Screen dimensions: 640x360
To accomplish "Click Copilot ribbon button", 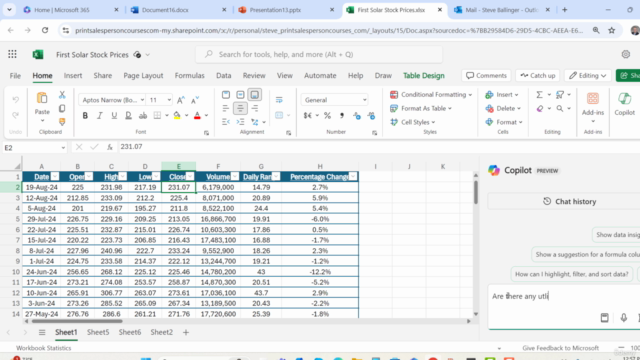I will [x=624, y=104].
